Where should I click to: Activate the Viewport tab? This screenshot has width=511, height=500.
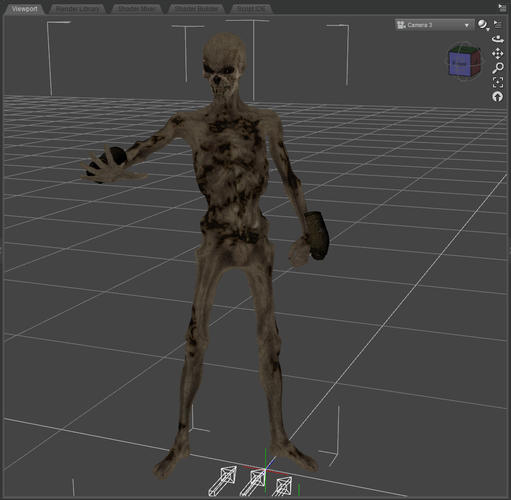24,9
